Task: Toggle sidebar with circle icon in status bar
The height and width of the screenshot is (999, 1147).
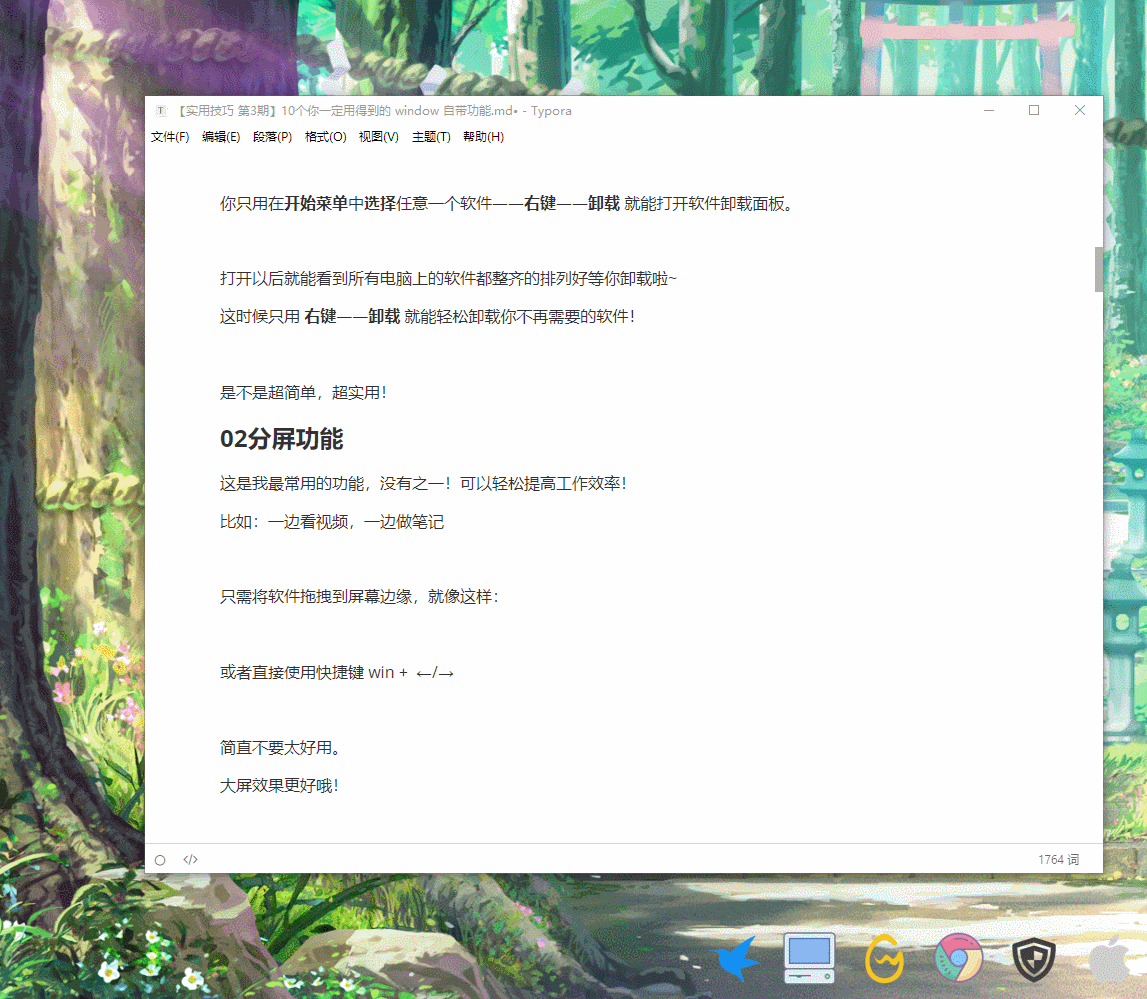Action: click(160, 860)
